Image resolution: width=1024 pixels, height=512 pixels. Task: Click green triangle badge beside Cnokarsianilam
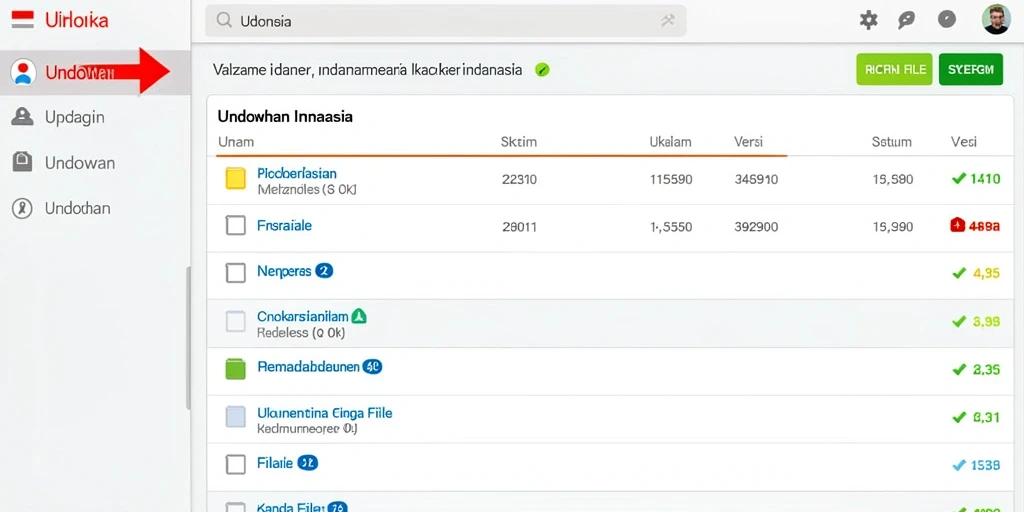pos(359,317)
